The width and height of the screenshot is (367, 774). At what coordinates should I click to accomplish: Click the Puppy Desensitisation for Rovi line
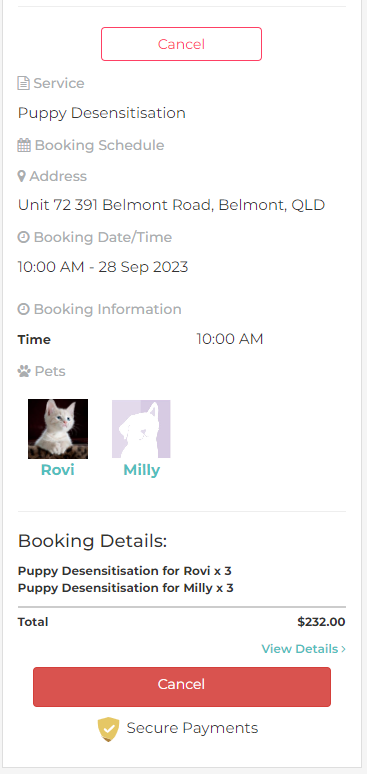coord(124,571)
